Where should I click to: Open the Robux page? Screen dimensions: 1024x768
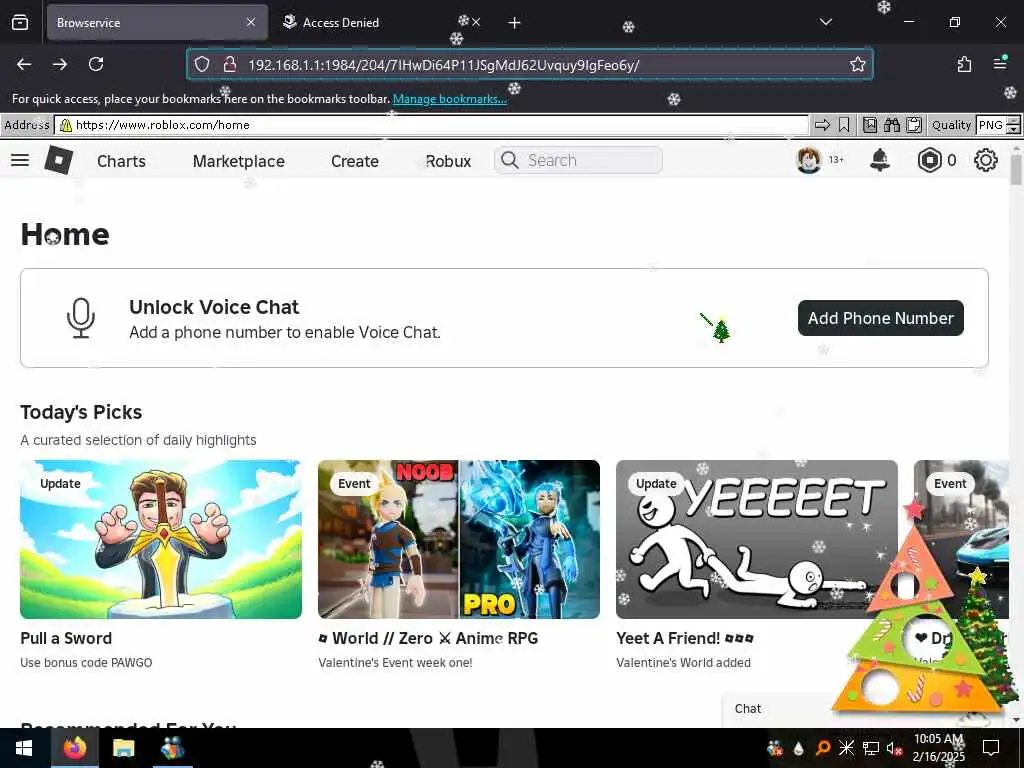pos(448,161)
